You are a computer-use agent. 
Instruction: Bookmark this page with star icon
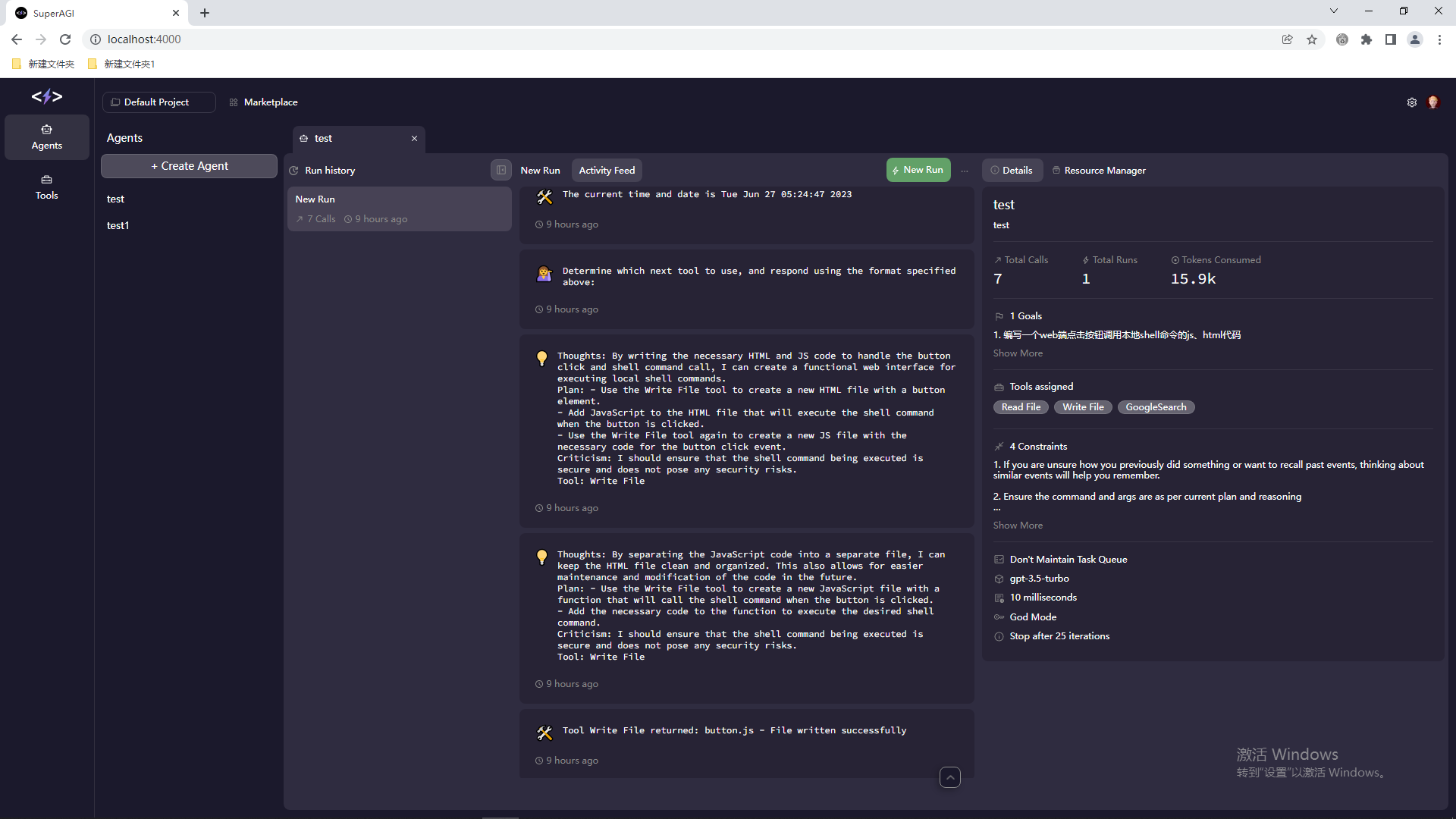(1312, 39)
